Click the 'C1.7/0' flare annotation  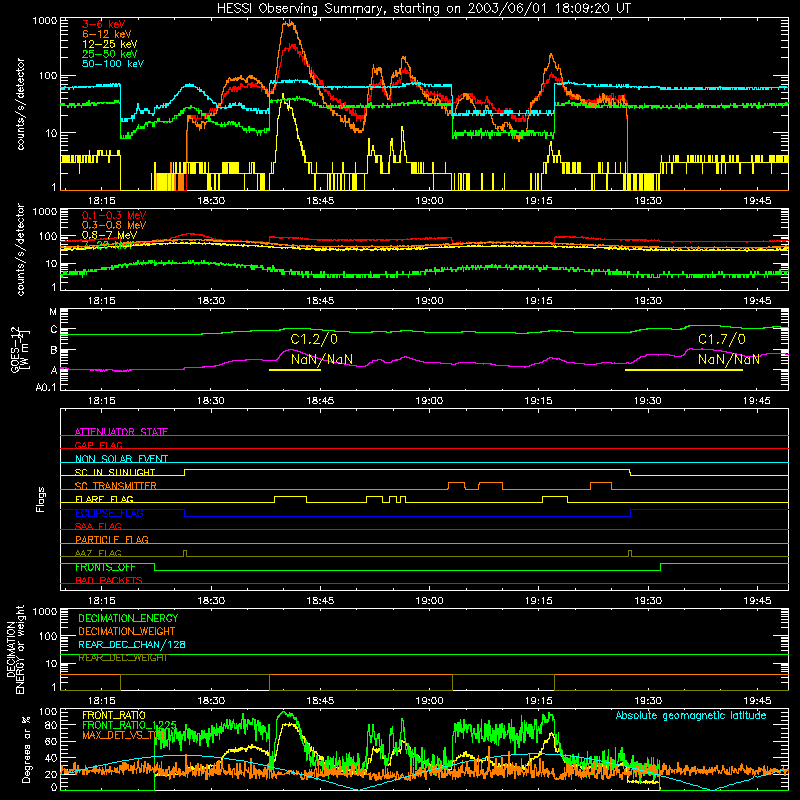(721, 339)
